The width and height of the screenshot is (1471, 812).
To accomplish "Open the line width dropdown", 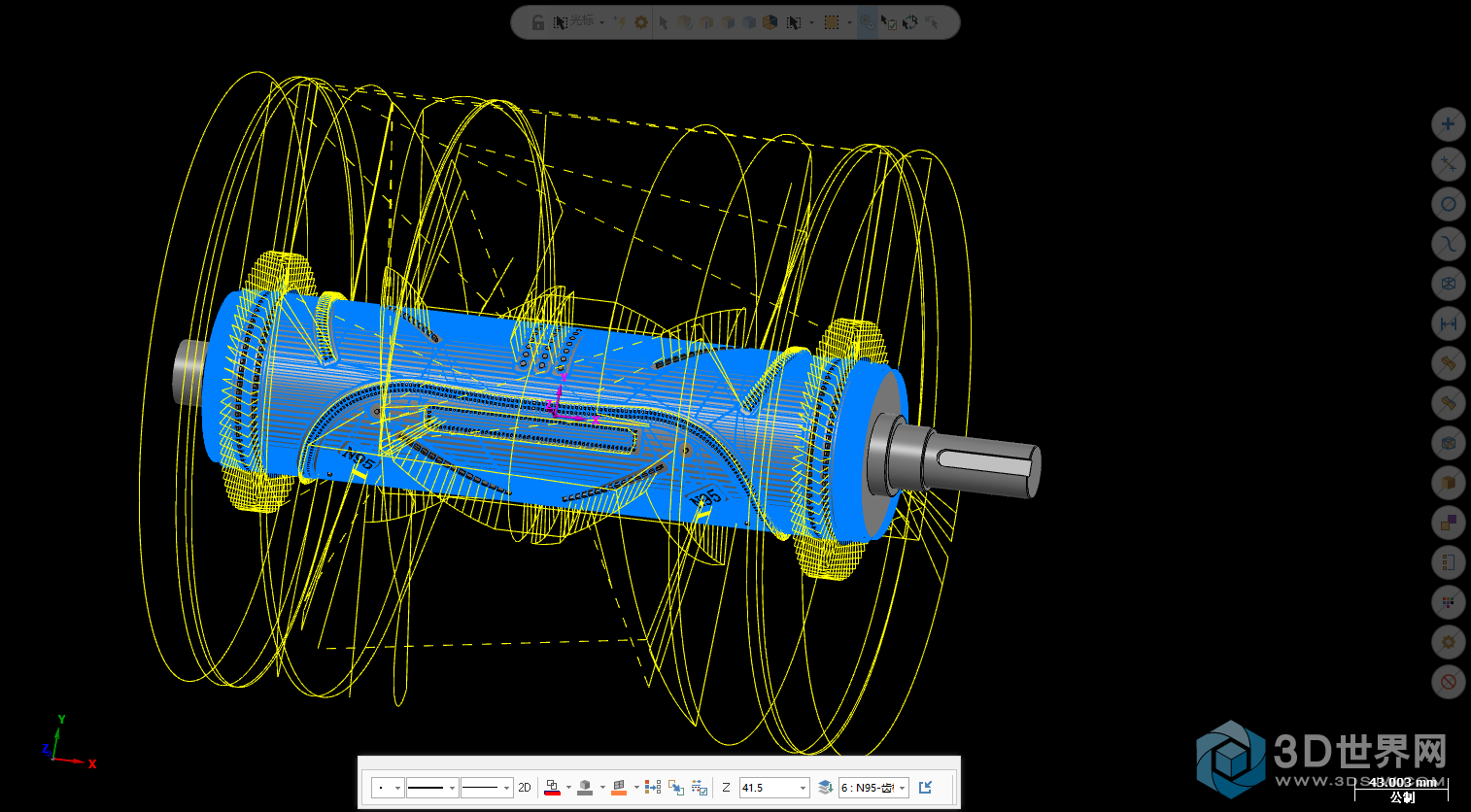I will point(487,788).
